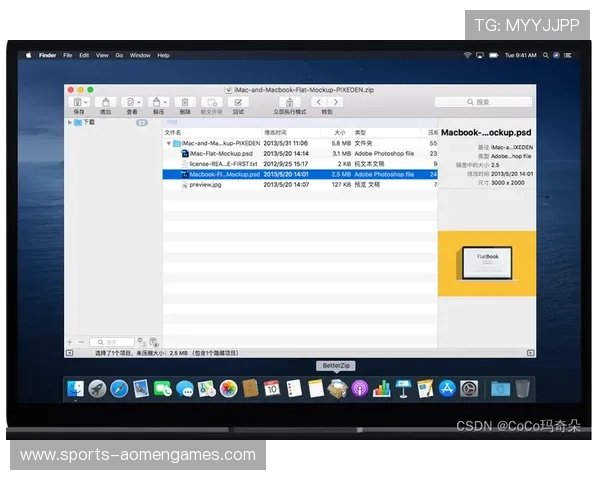Screen dimensions: 600x480
Task: Open the Edit menu in menu bar
Action: click(x=84, y=55)
